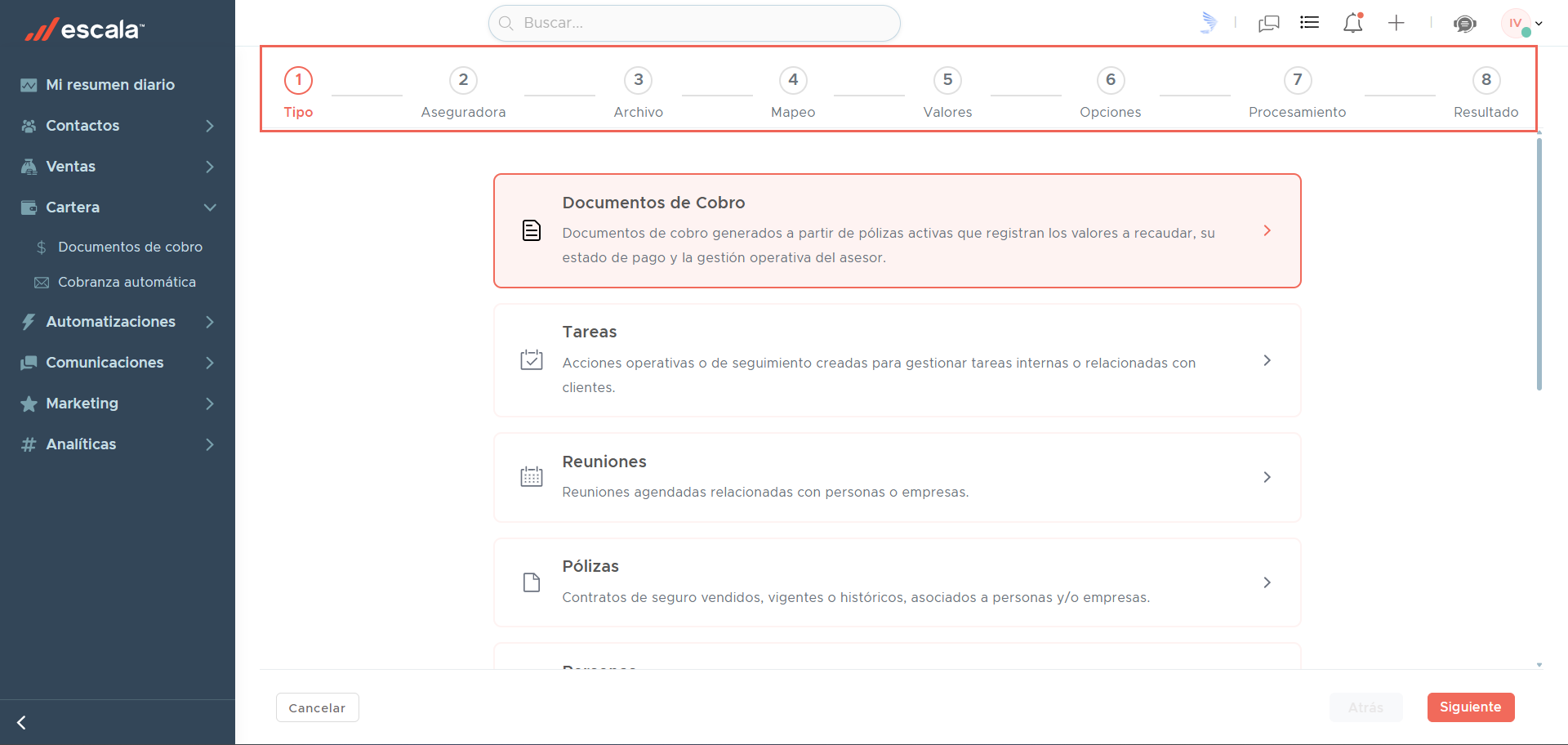Viewport: 1568px width, 745px height.
Task: Select the Documentos de Cobro title
Action: point(653,203)
